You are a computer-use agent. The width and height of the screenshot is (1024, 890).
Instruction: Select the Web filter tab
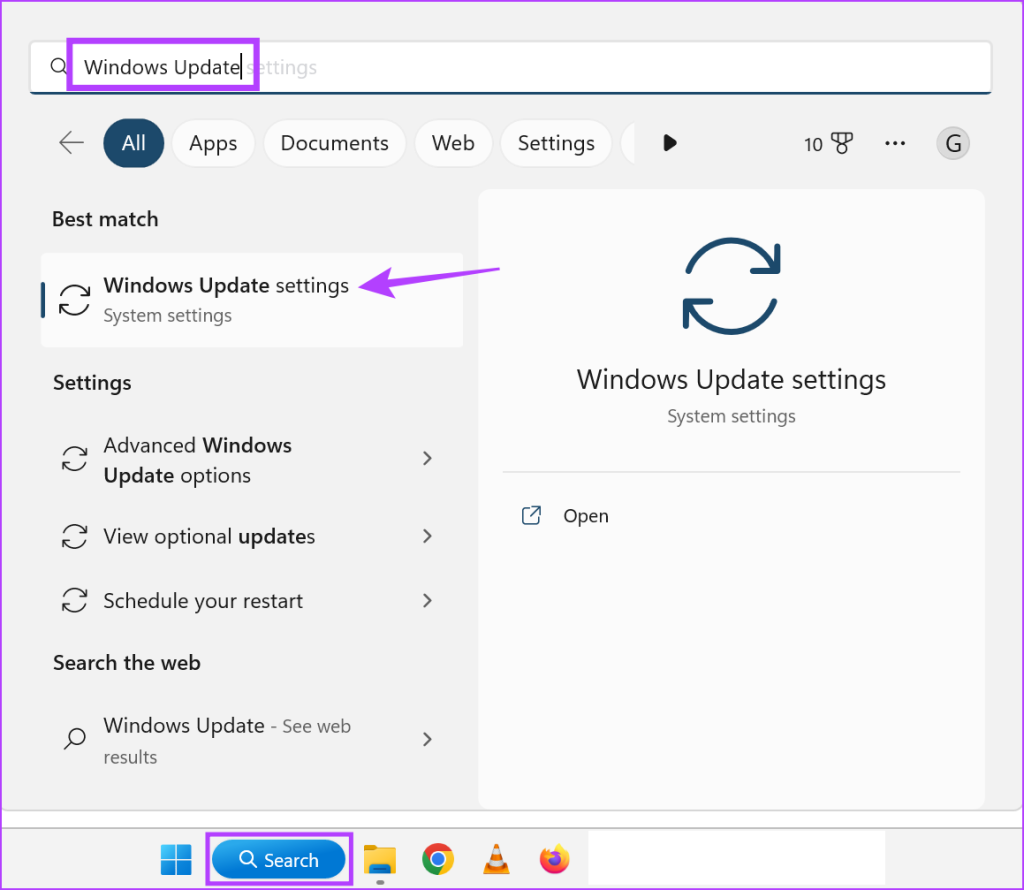[x=453, y=143]
